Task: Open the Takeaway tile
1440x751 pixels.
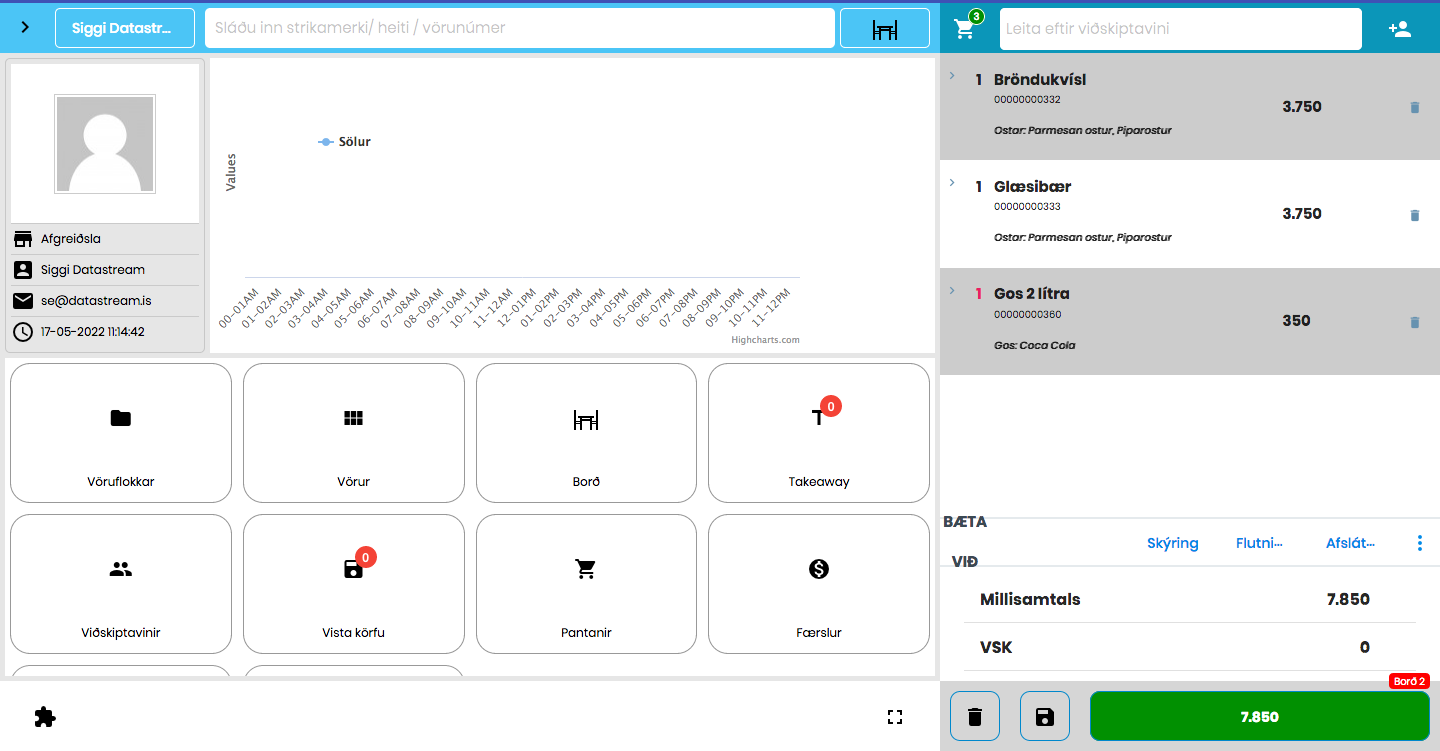Action: click(819, 433)
